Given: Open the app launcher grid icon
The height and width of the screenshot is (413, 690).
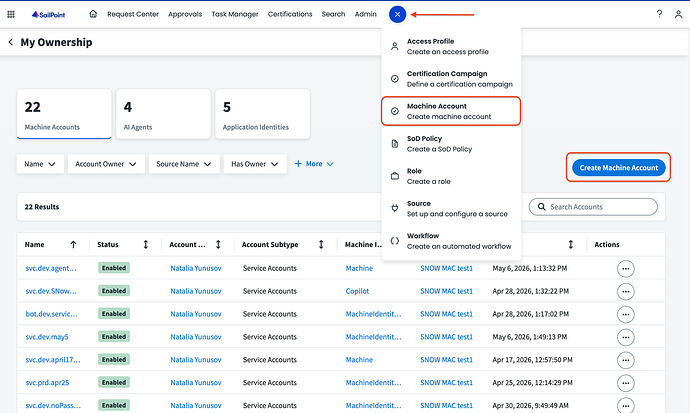Looking at the screenshot, I should click(x=11, y=15).
